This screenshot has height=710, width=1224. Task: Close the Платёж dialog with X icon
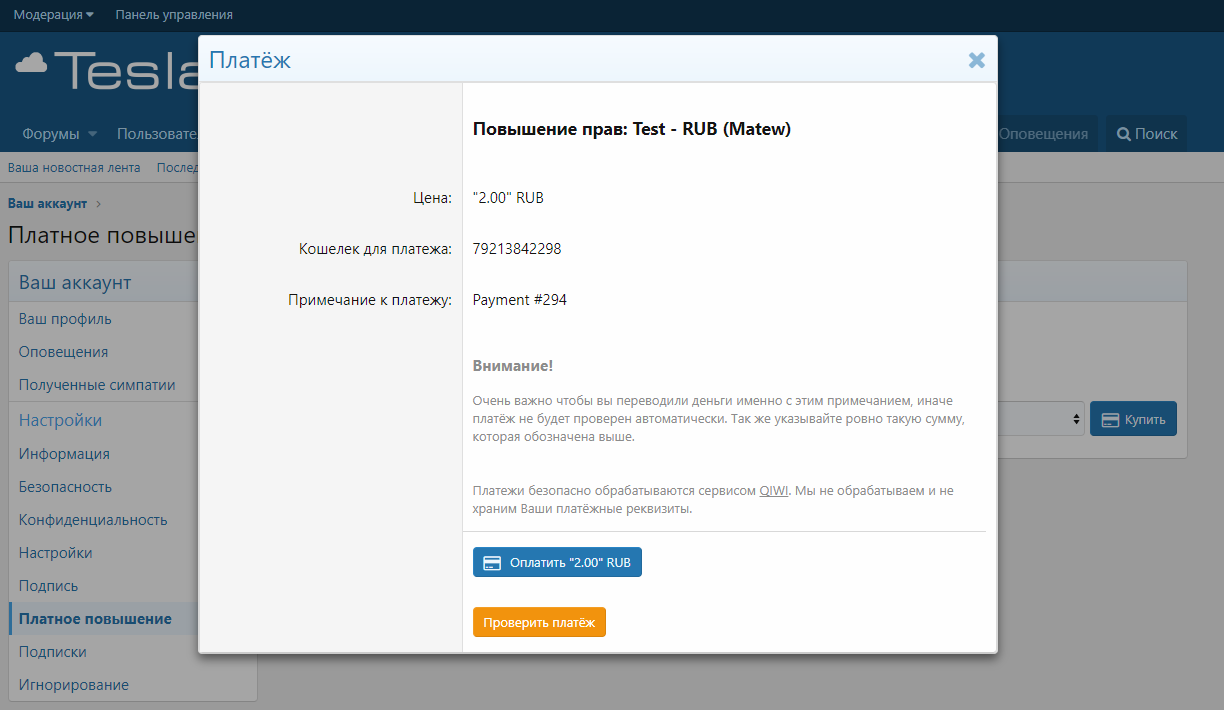976,61
